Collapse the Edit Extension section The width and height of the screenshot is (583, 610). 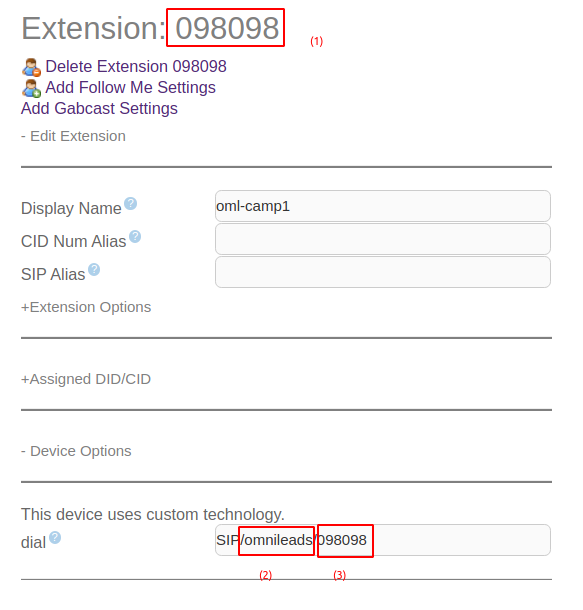[73, 136]
